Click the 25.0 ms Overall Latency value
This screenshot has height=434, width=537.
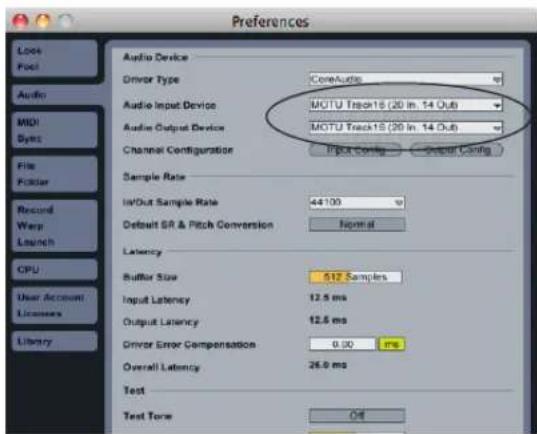click(x=328, y=365)
